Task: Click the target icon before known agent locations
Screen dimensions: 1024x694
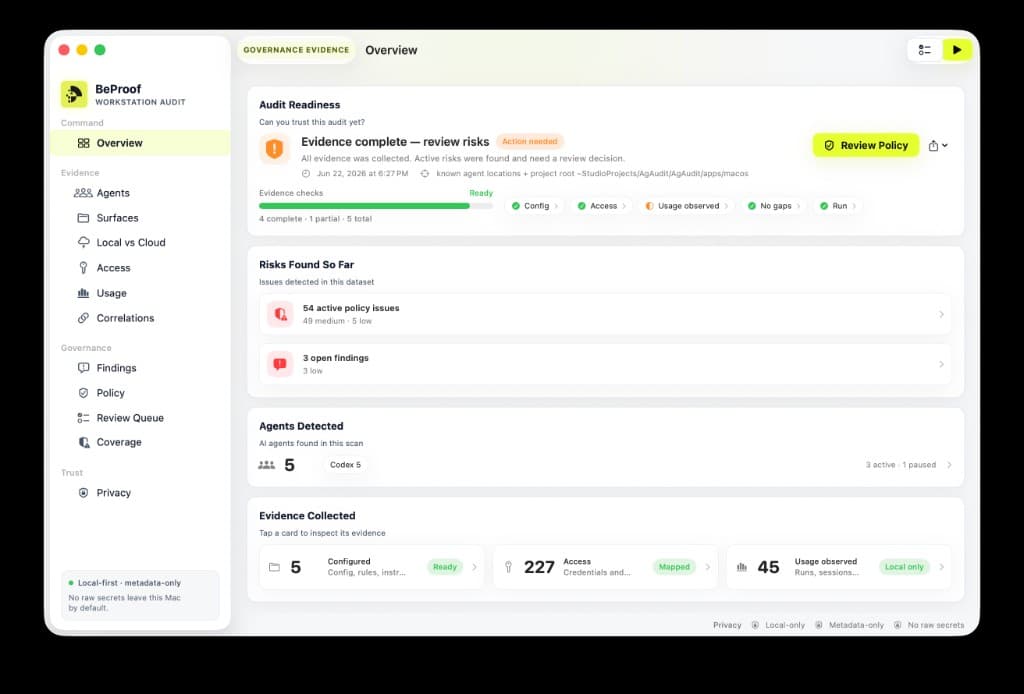Action: tap(424, 174)
